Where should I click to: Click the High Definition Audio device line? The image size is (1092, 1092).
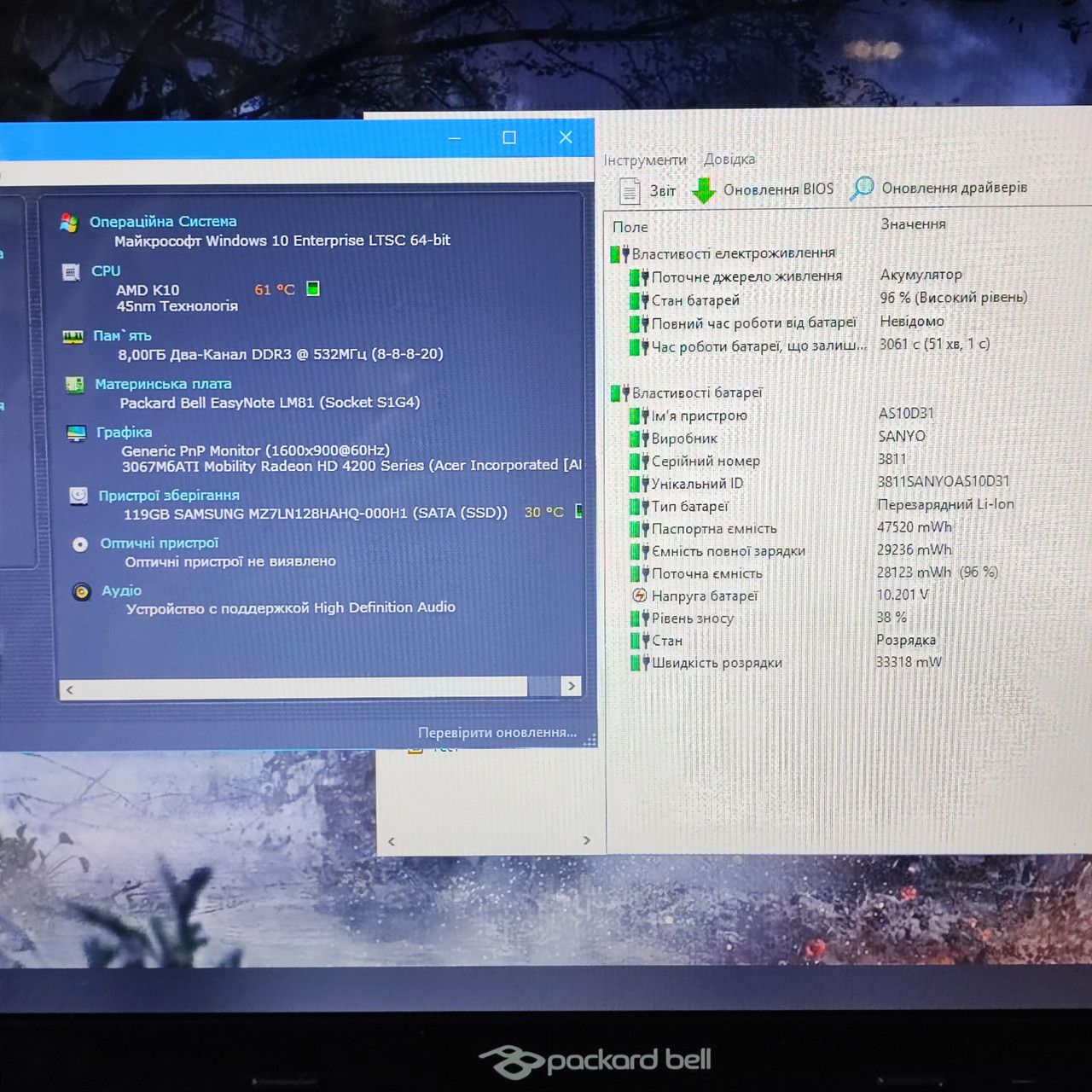click(291, 608)
